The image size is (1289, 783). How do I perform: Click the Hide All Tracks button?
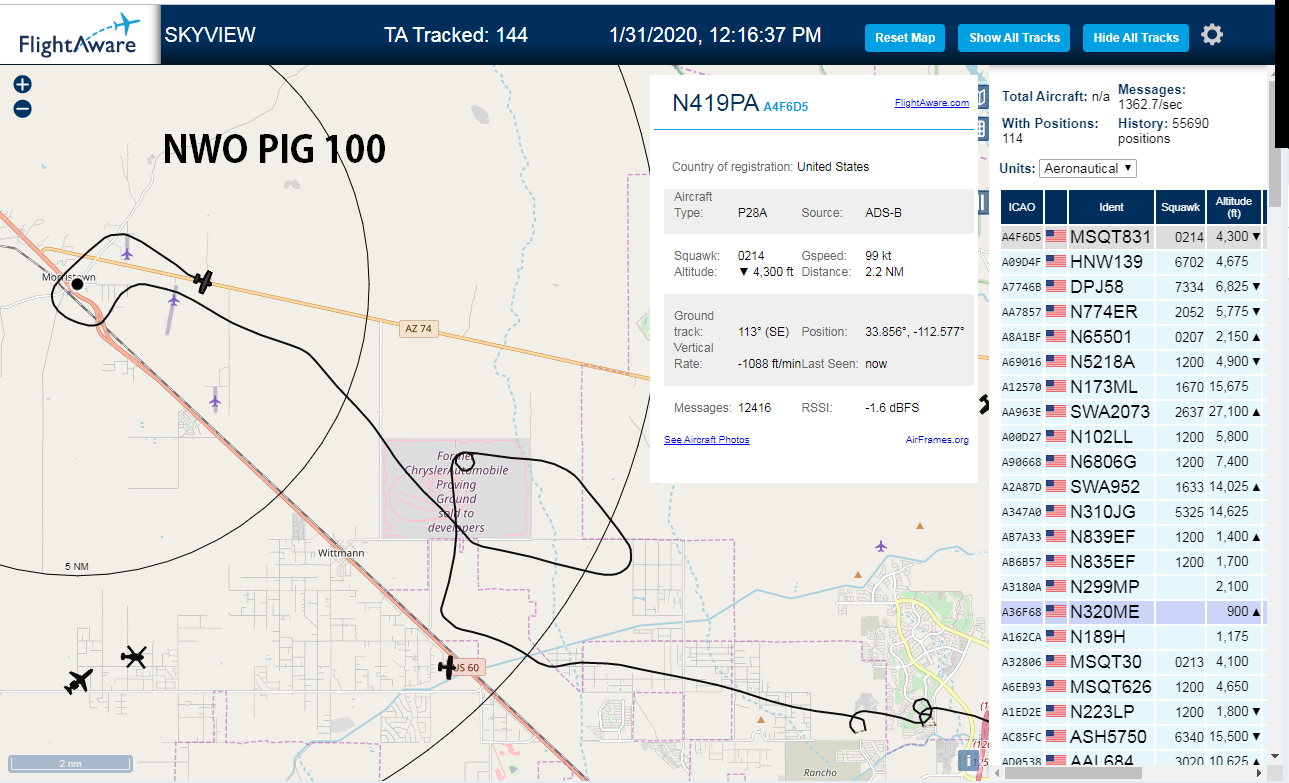tap(1136, 38)
